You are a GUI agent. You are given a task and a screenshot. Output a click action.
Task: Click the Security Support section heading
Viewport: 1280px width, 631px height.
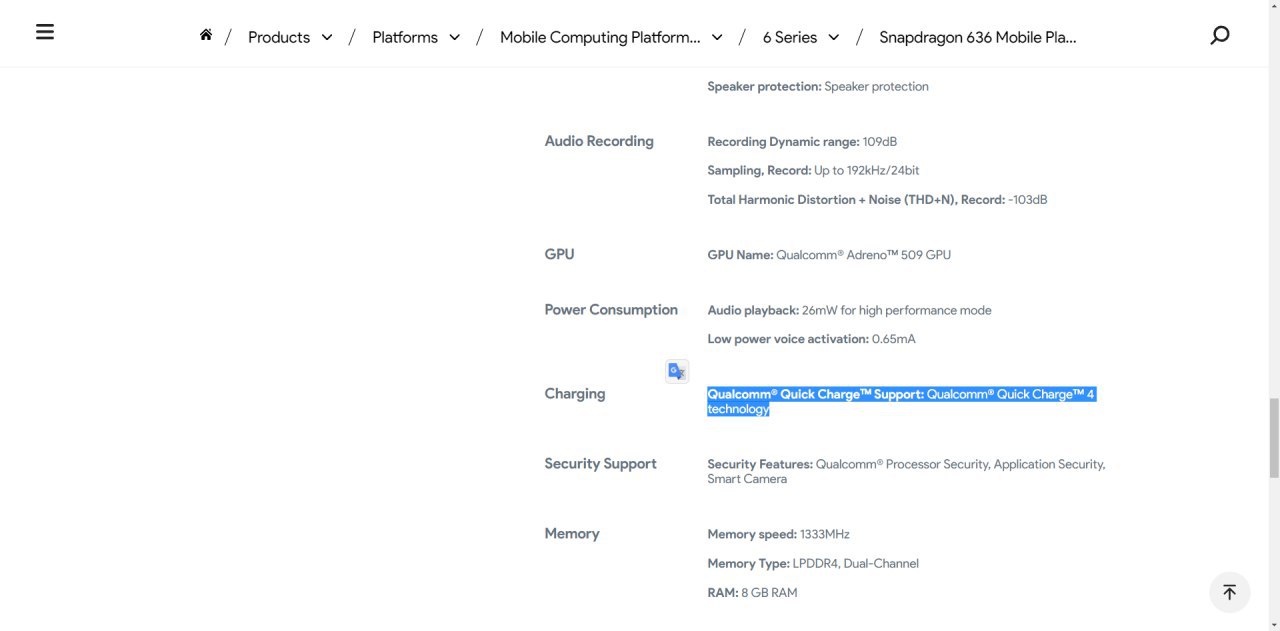click(x=601, y=464)
